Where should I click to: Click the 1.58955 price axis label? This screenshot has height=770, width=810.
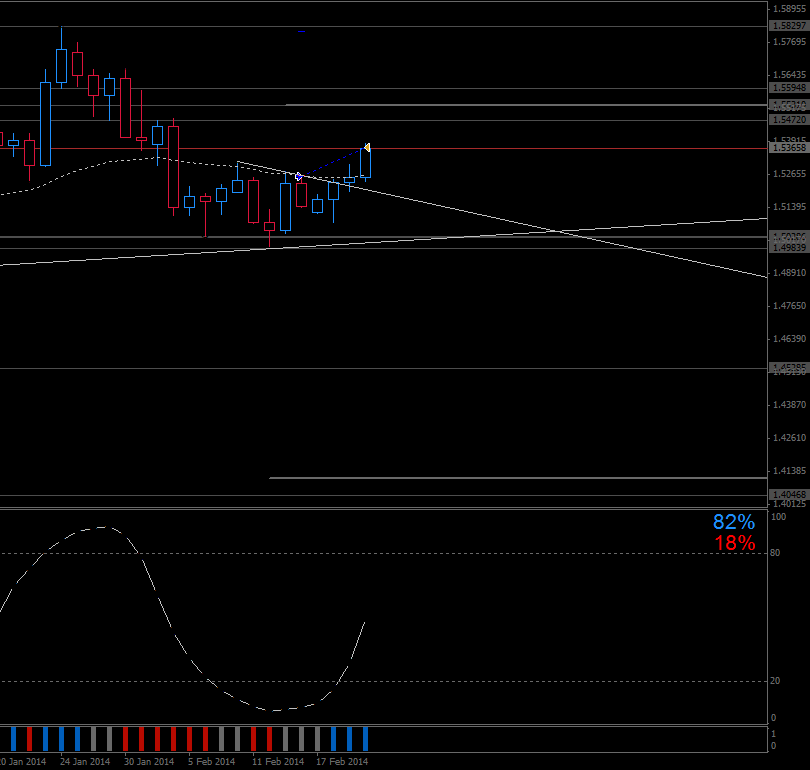pyautogui.click(x=789, y=9)
